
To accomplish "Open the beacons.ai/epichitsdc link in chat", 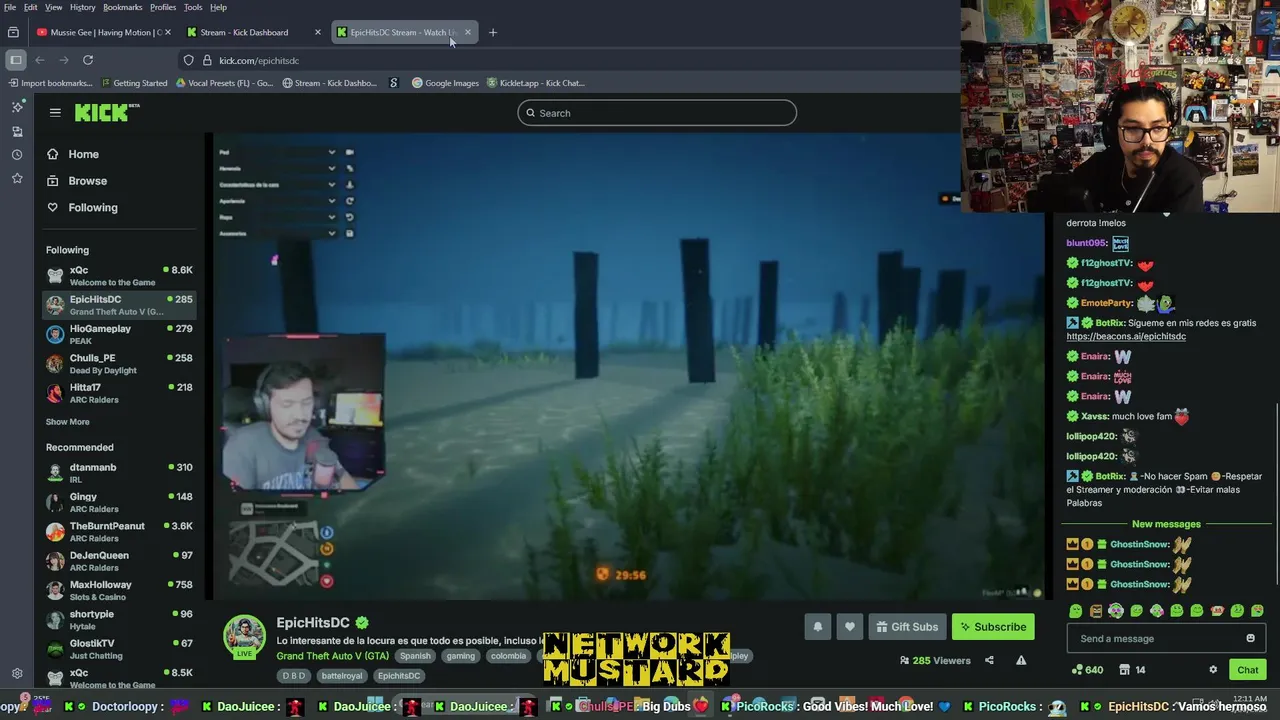I will 1126,336.
